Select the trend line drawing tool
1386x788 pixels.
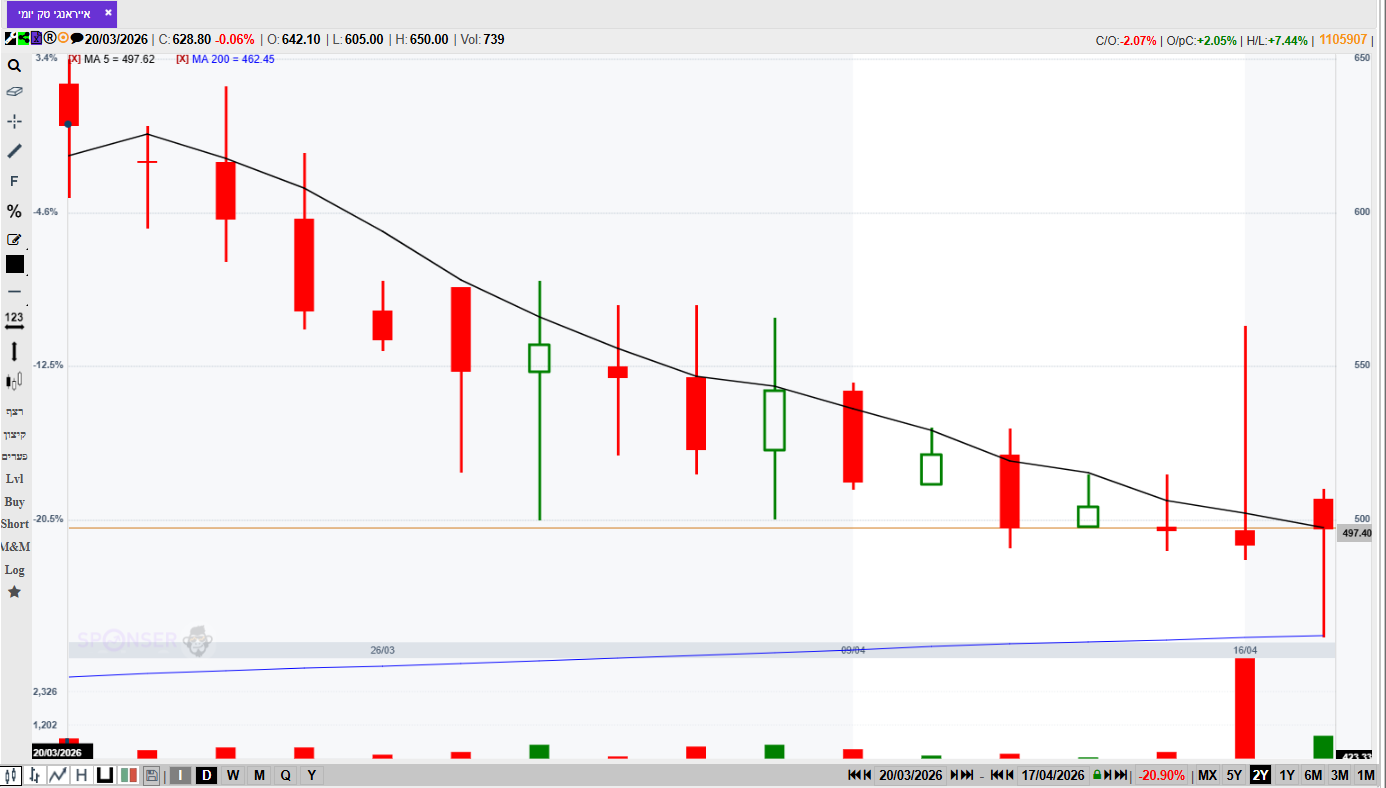tap(14, 151)
